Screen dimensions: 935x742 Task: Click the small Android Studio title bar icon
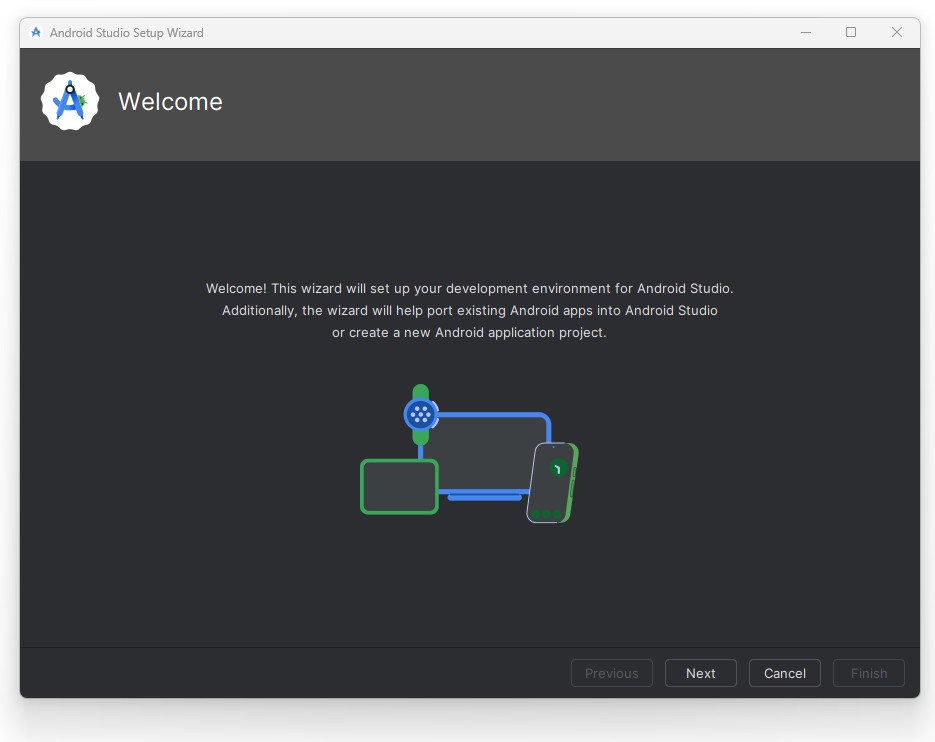click(x=36, y=32)
